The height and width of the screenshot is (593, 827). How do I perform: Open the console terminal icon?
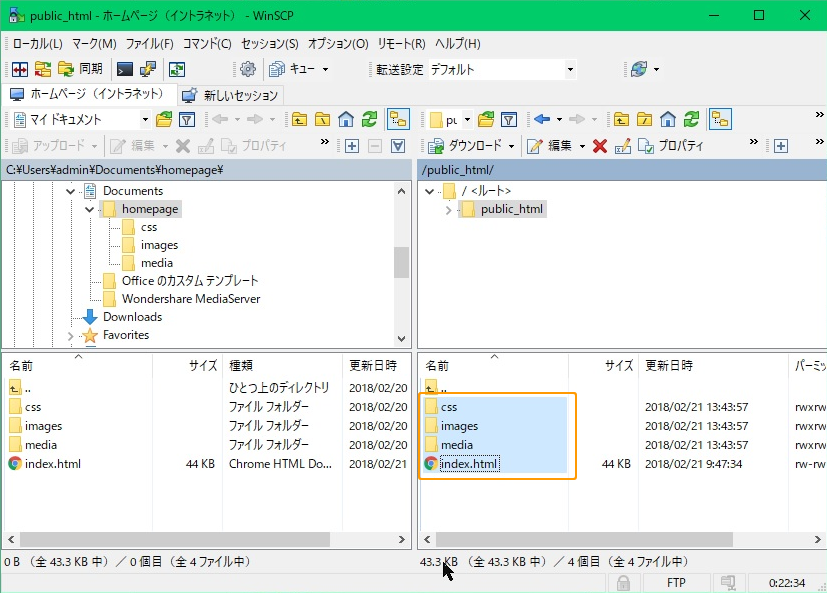[124, 69]
